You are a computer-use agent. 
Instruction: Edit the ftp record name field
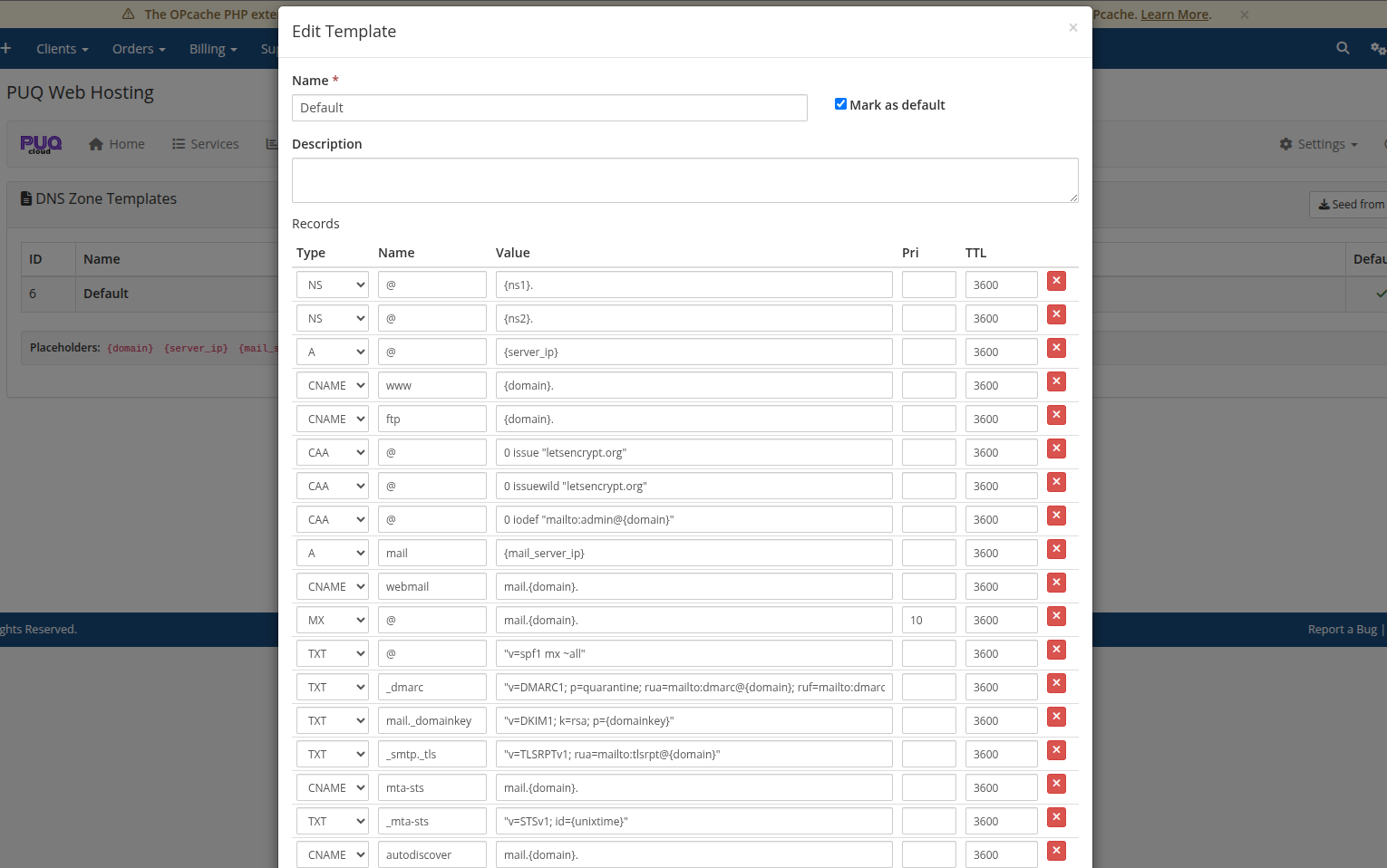432,419
